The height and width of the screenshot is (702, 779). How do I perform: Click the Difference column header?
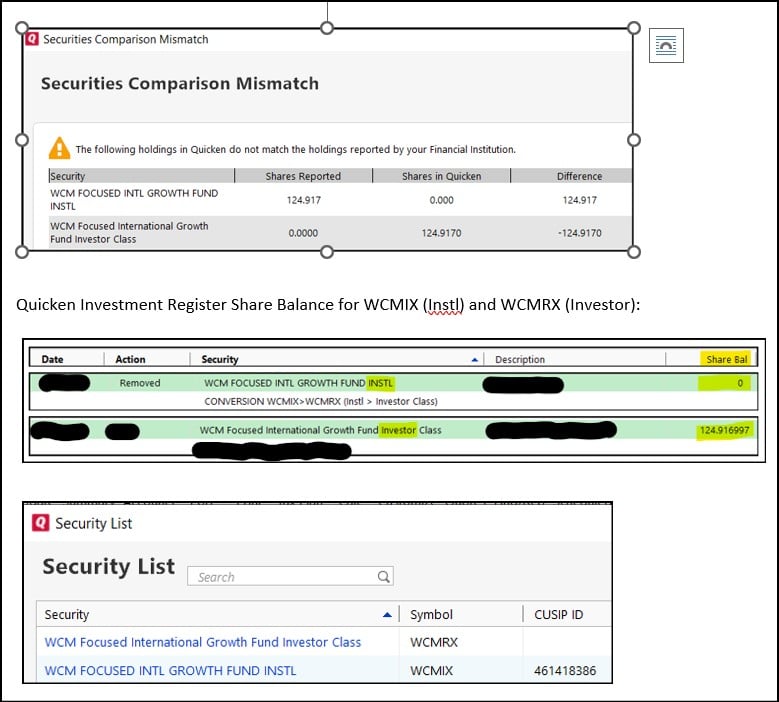(x=579, y=176)
